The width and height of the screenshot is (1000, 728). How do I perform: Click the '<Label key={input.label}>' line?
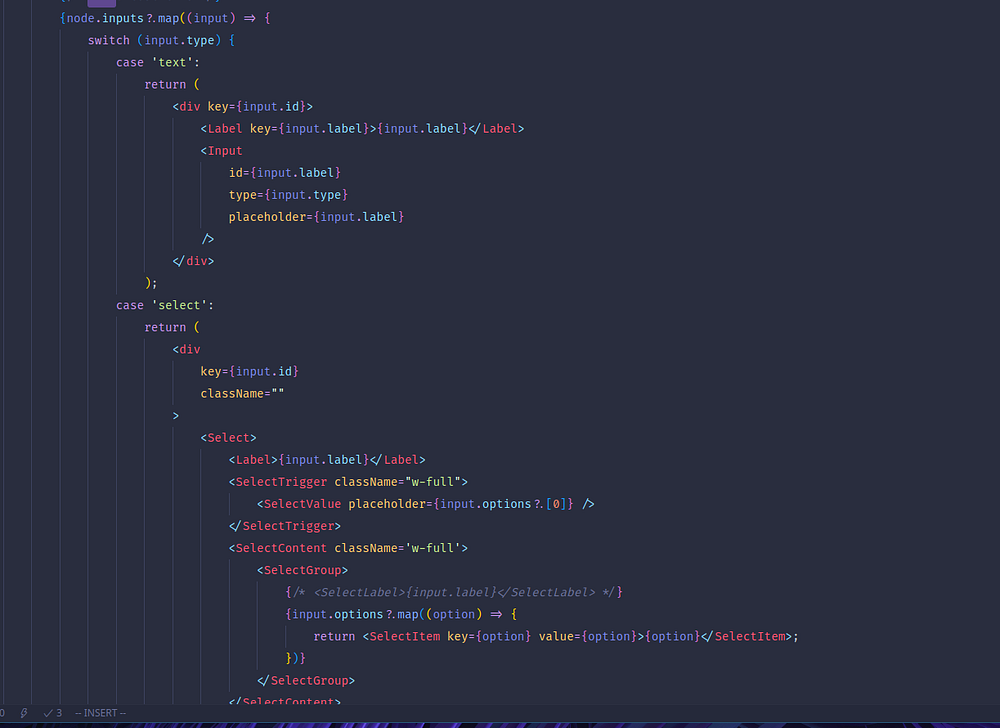click(x=362, y=129)
